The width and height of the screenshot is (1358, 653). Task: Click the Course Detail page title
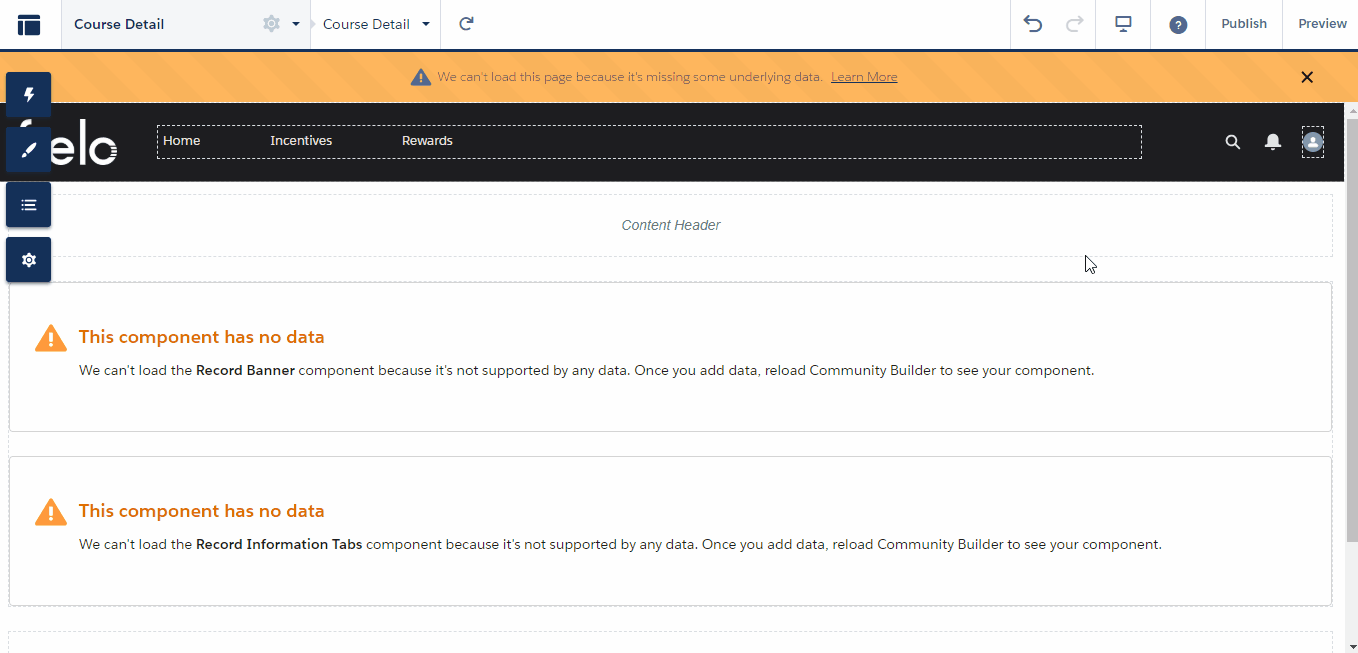coord(119,24)
